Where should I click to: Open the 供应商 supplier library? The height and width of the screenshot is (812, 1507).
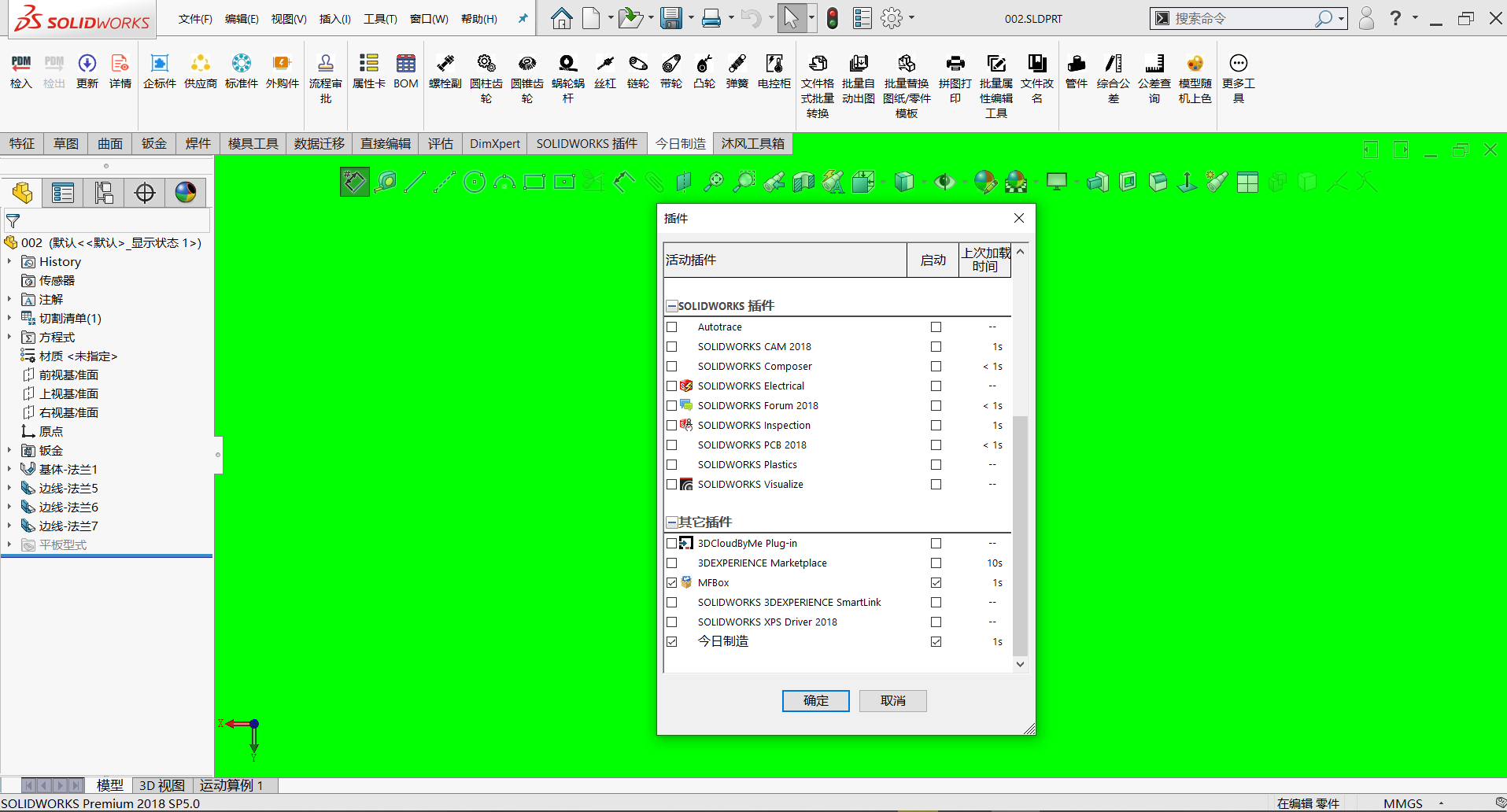(x=201, y=71)
